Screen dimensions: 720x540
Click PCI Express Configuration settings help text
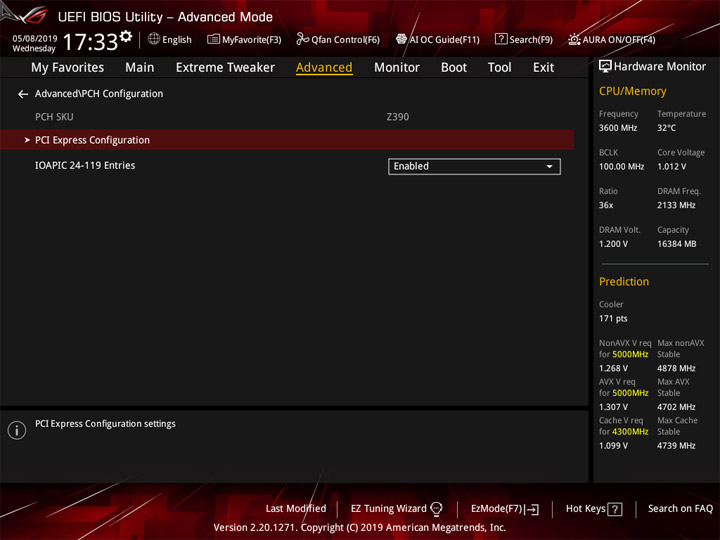click(x=105, y=424)
